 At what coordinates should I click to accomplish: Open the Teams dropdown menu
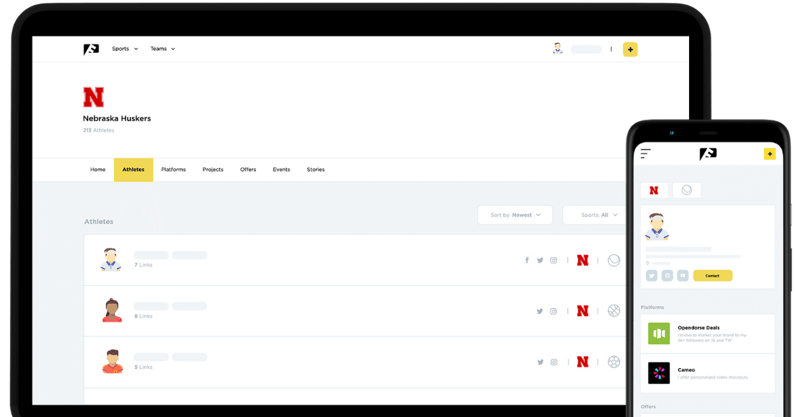163,49
